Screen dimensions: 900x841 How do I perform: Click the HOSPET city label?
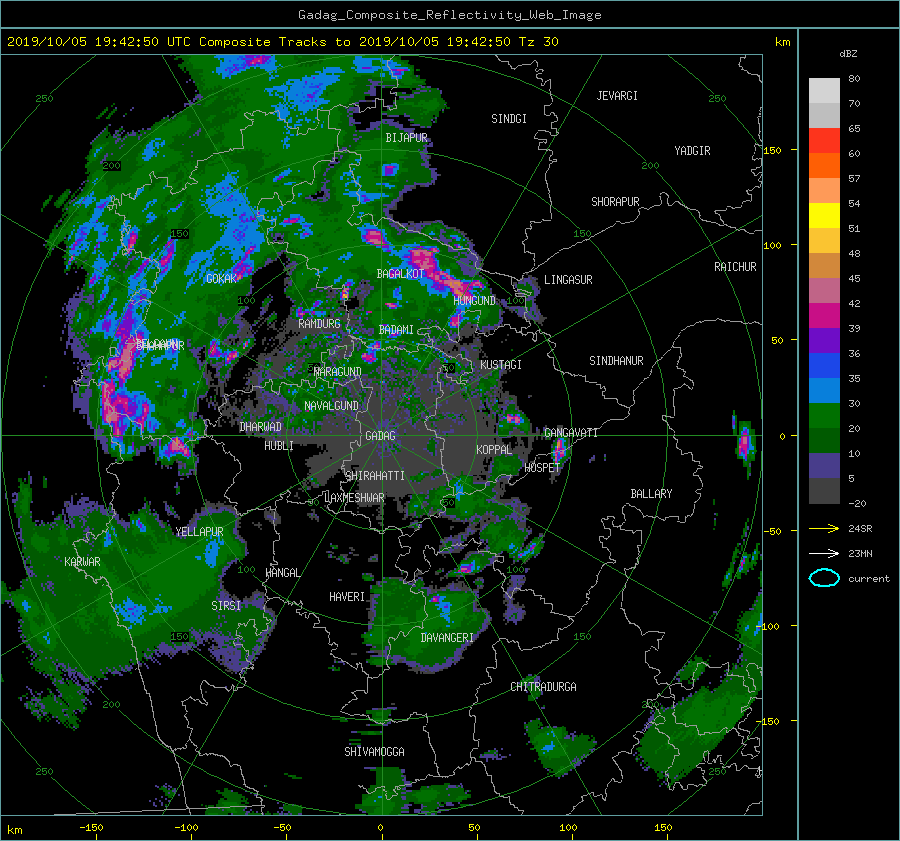pos(542,468)
